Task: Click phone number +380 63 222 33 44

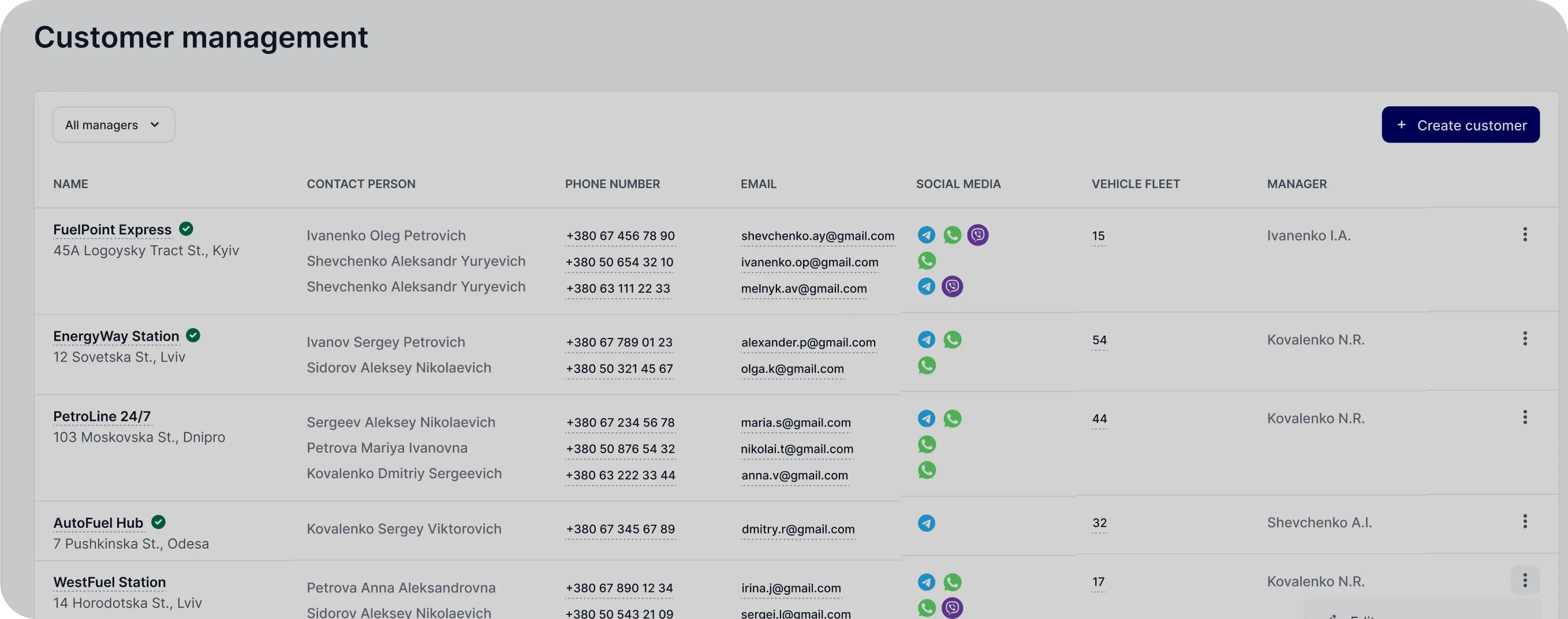Action: tap(620, 475)
